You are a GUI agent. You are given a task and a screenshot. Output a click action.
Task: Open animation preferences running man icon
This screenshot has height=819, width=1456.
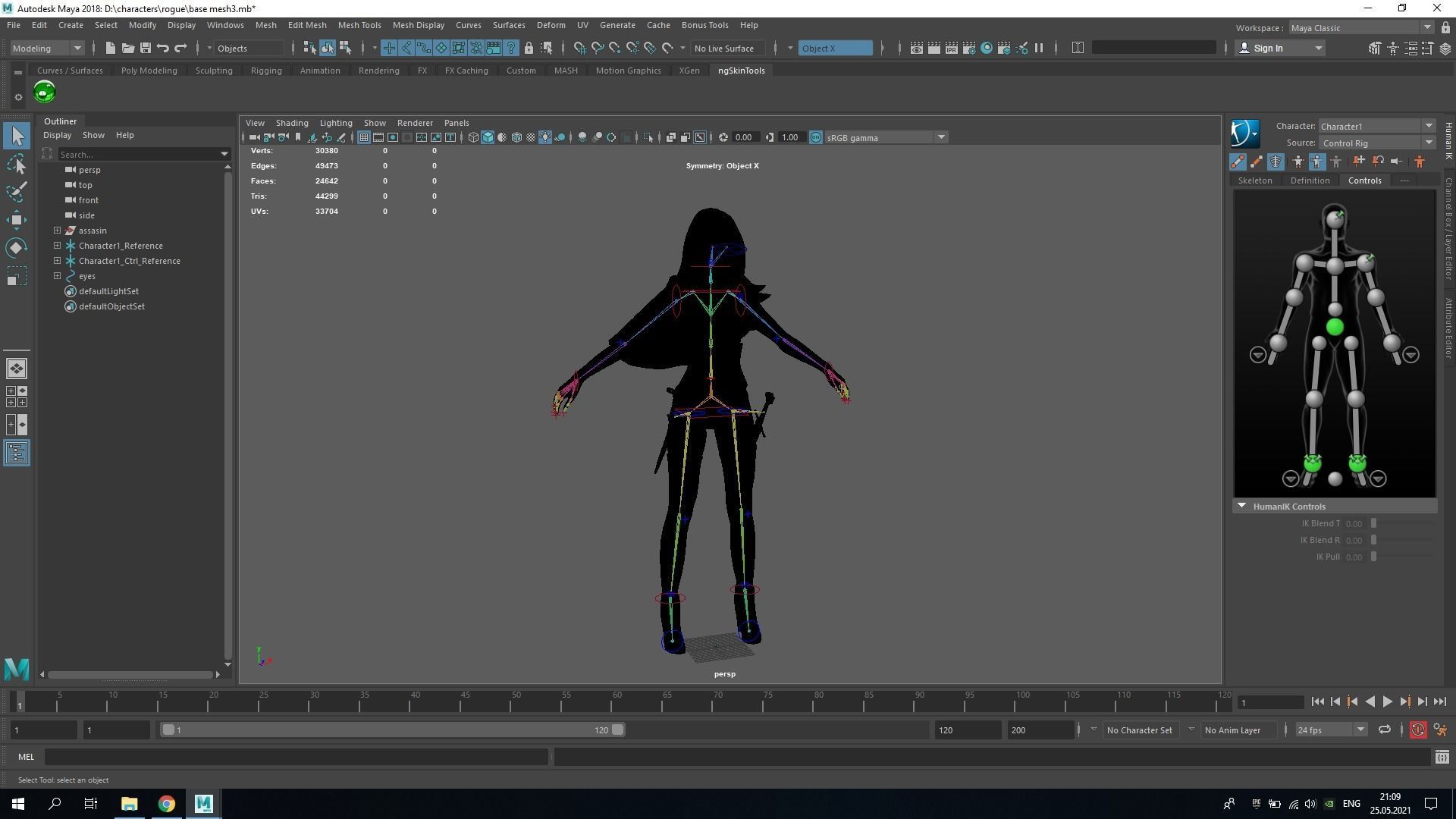coord(1440,730)
